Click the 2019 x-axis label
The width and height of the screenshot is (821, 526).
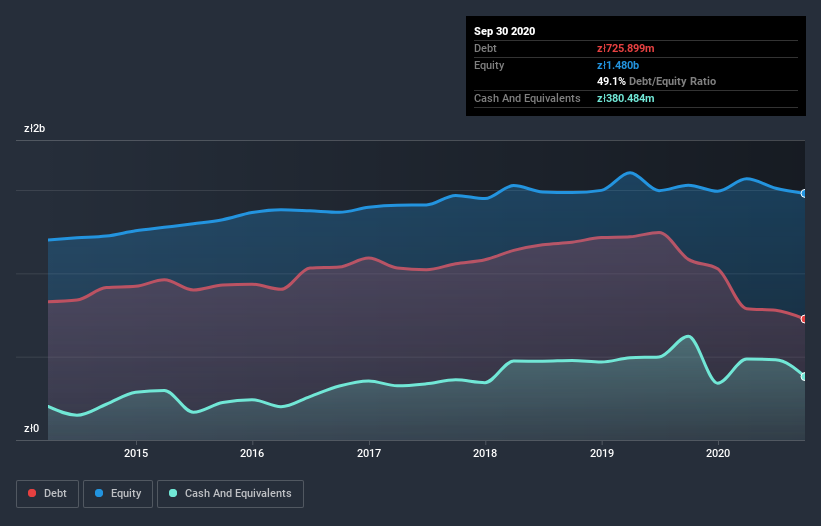(602, 453)
